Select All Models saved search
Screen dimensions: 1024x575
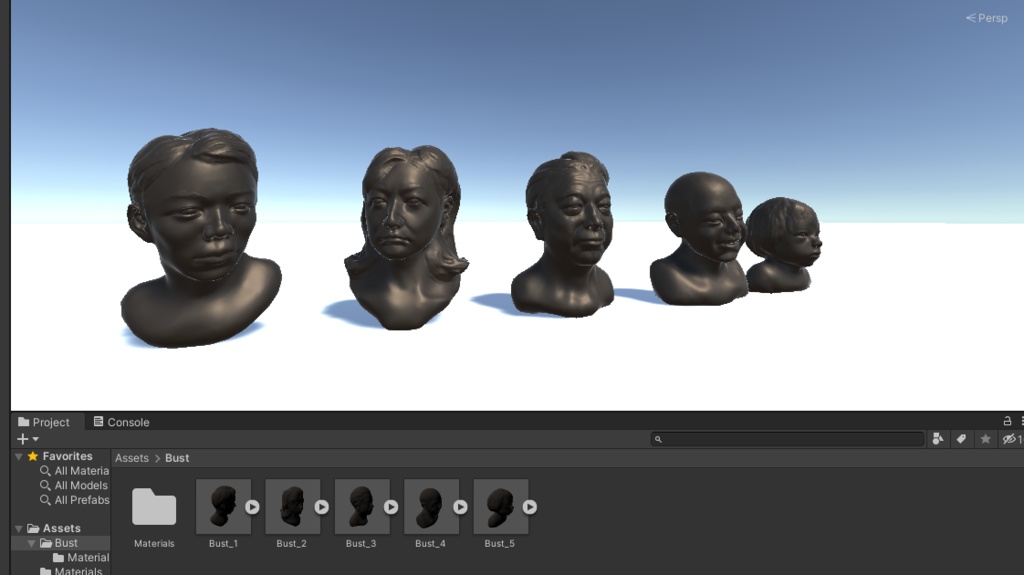pyautogui.click(x=81, y=485)
